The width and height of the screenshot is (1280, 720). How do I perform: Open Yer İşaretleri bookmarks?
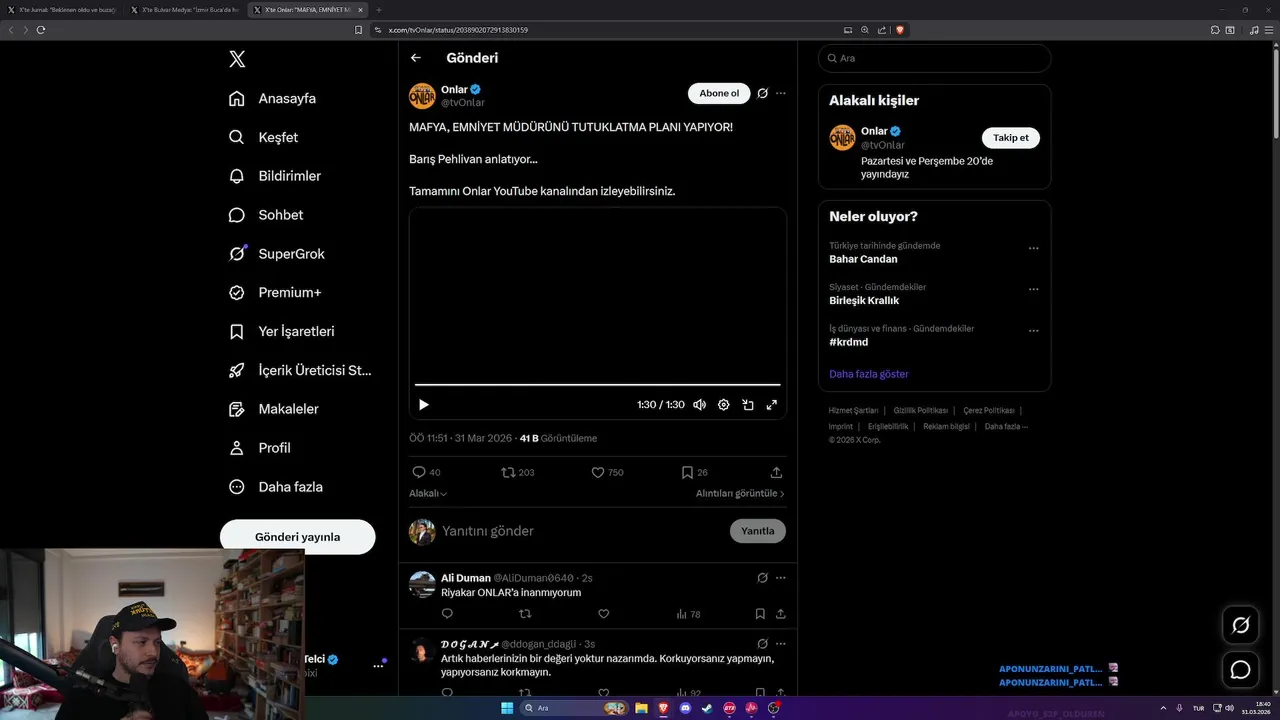[x=282, y=331]
